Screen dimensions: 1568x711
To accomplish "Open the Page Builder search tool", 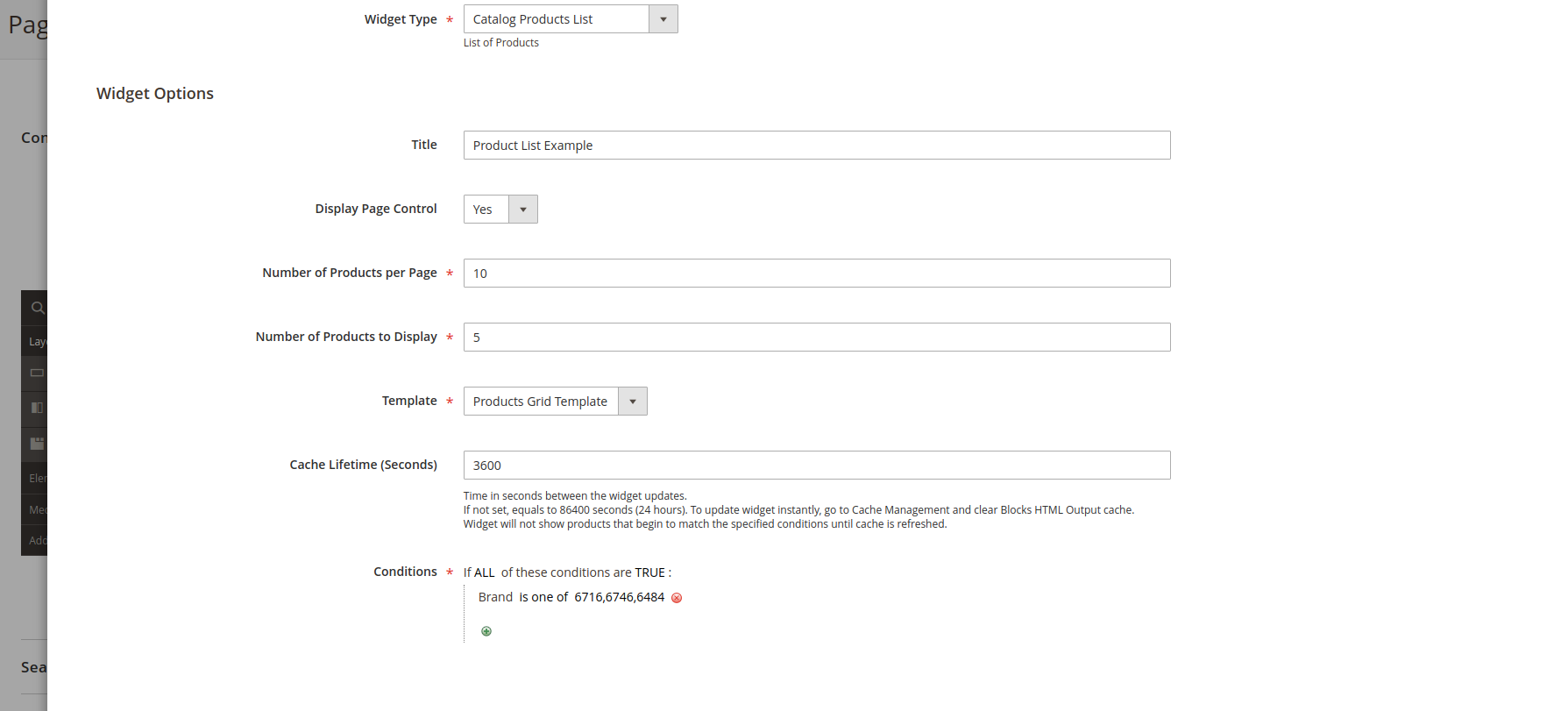I will 37,308.
